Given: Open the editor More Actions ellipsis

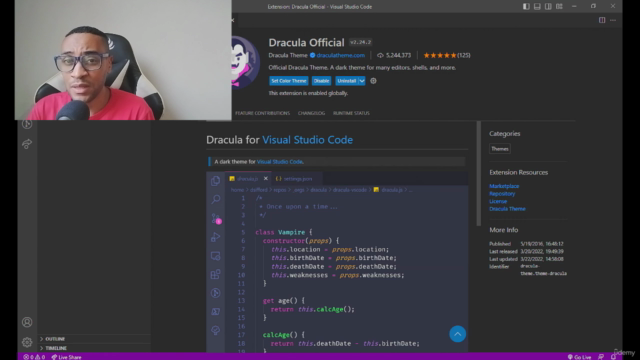Looking at the screenshot, I should click(613, 20).
